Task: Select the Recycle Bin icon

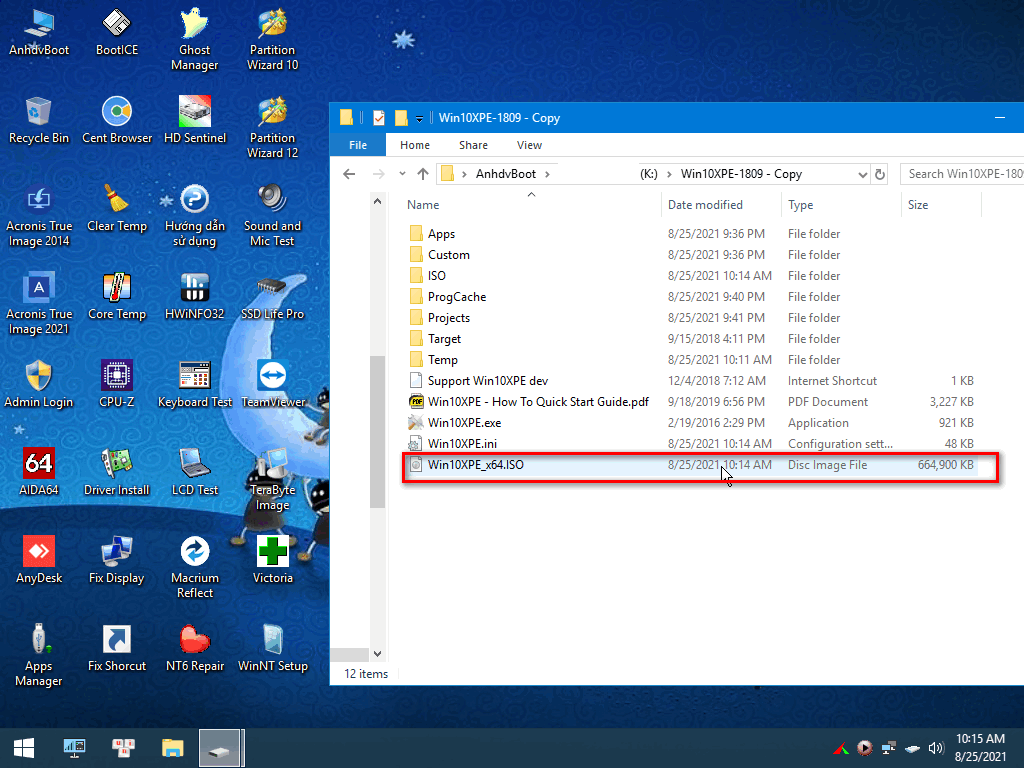Action: pyautogui.click(x=39, y=121)
